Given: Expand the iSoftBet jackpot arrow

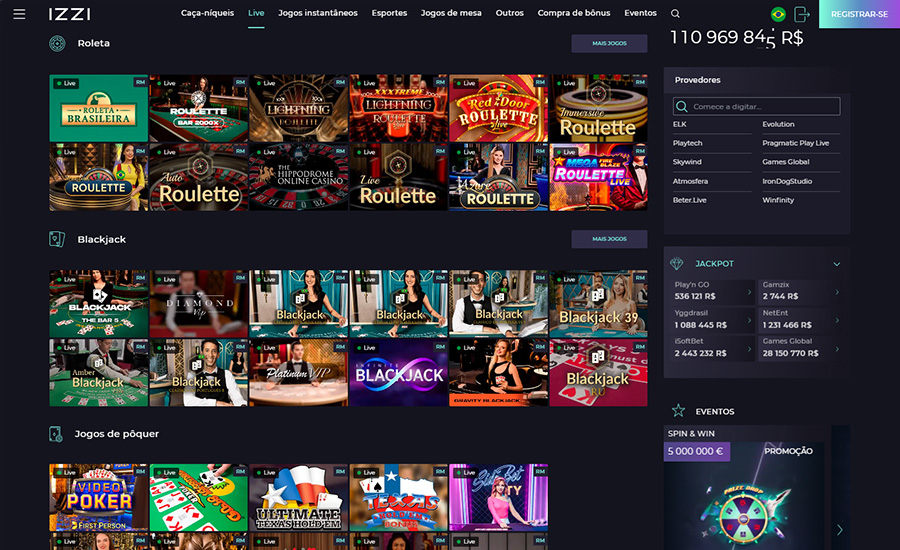Looking at the screenshot, I should (x=749, y=348).
